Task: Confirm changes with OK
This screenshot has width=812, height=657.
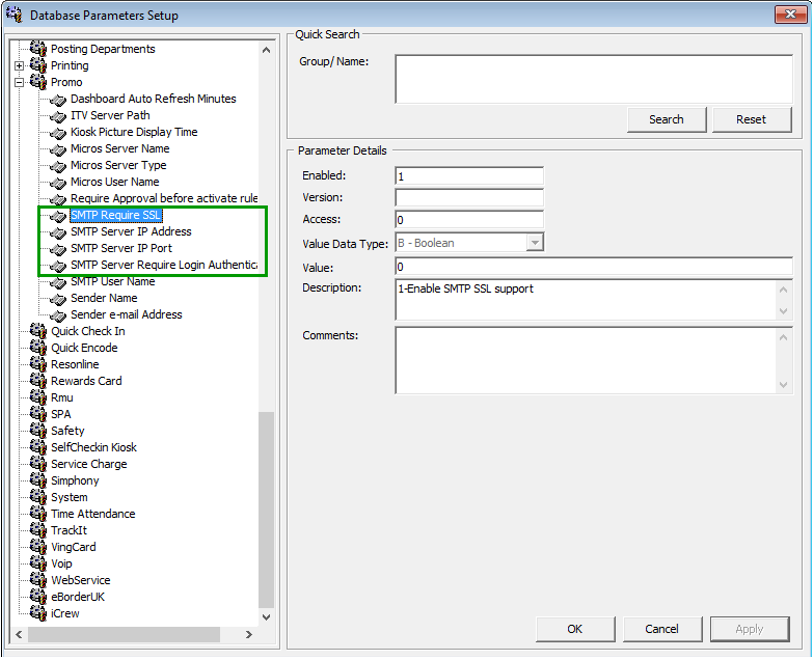Action: (575, 629)
